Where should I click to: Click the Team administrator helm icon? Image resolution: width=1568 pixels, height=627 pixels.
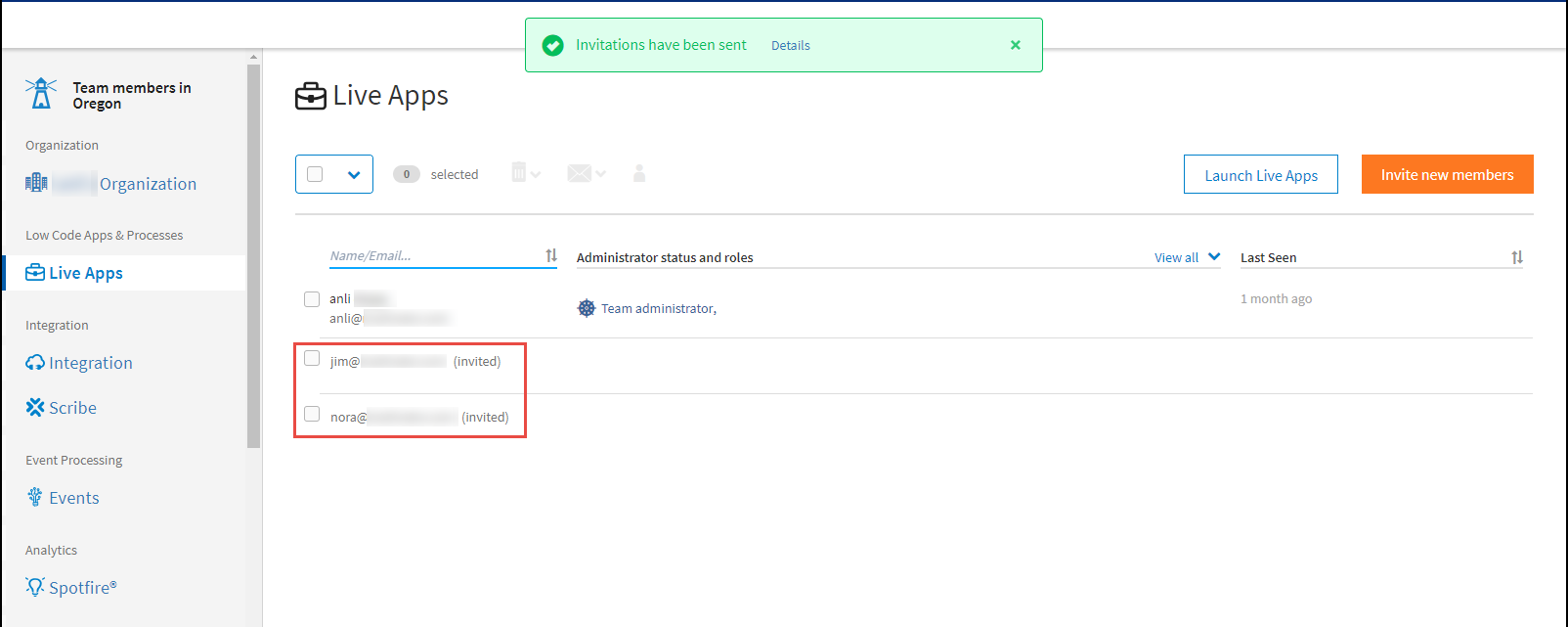click(587, 308)
